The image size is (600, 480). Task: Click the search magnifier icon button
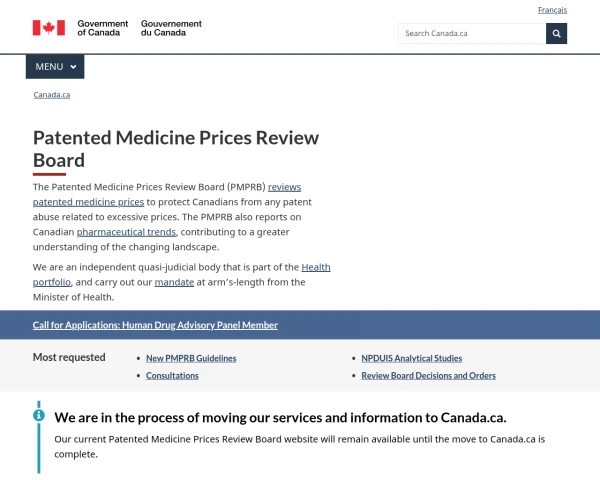point(556,33)
